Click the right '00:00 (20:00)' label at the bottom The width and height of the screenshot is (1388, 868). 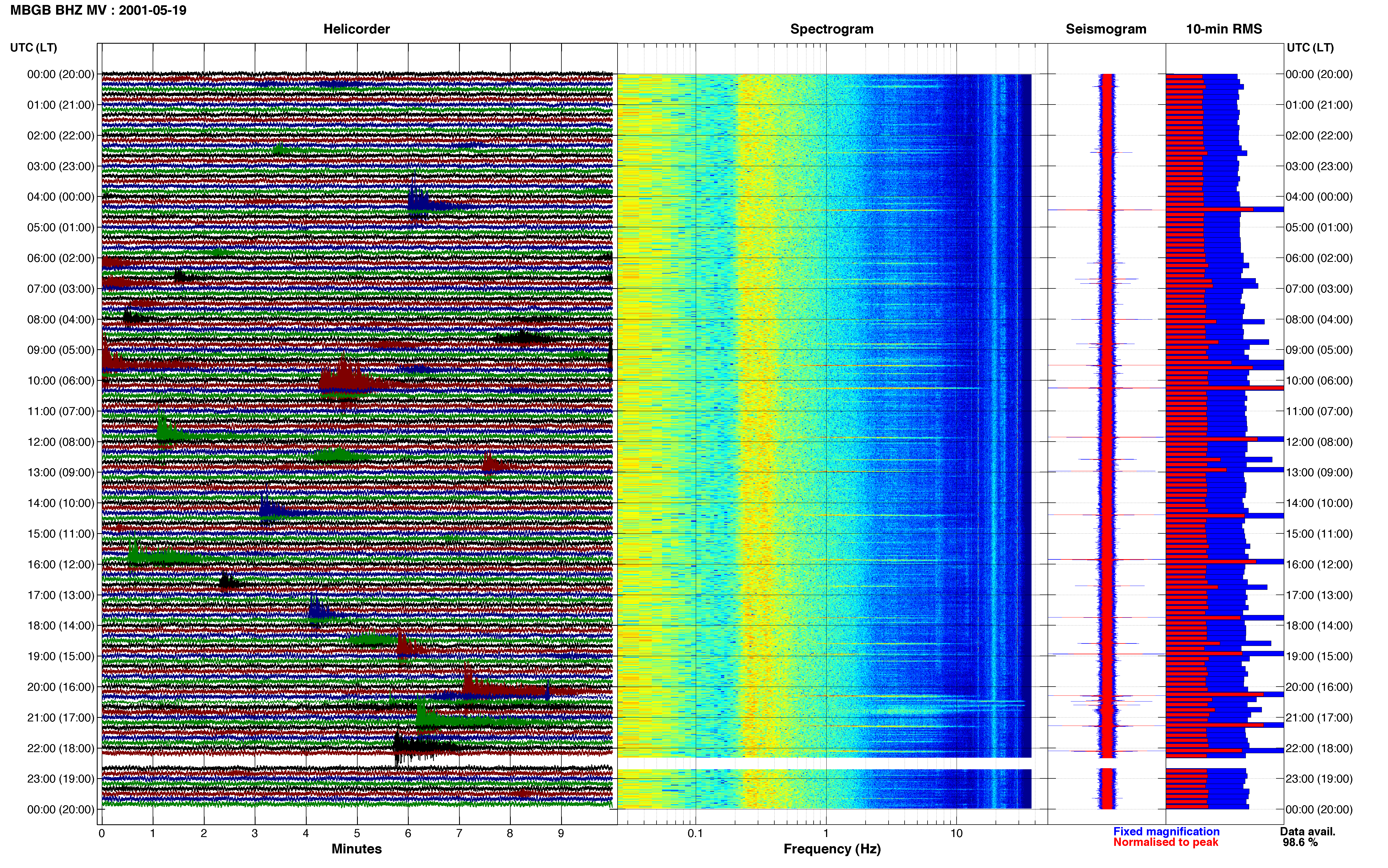[x=1319, y=809]
